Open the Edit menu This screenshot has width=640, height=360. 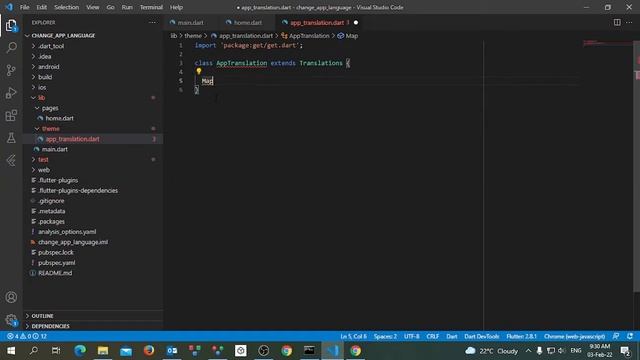[x=42, y=7]
